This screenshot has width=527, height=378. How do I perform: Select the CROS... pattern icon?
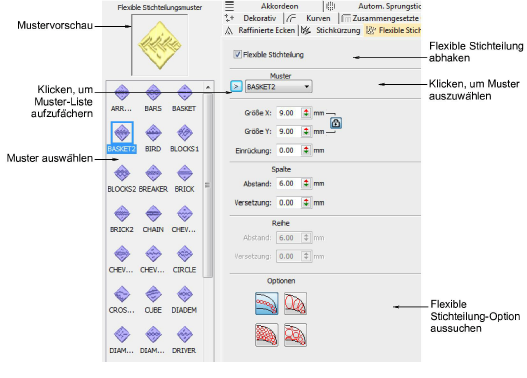coord(122,294)
